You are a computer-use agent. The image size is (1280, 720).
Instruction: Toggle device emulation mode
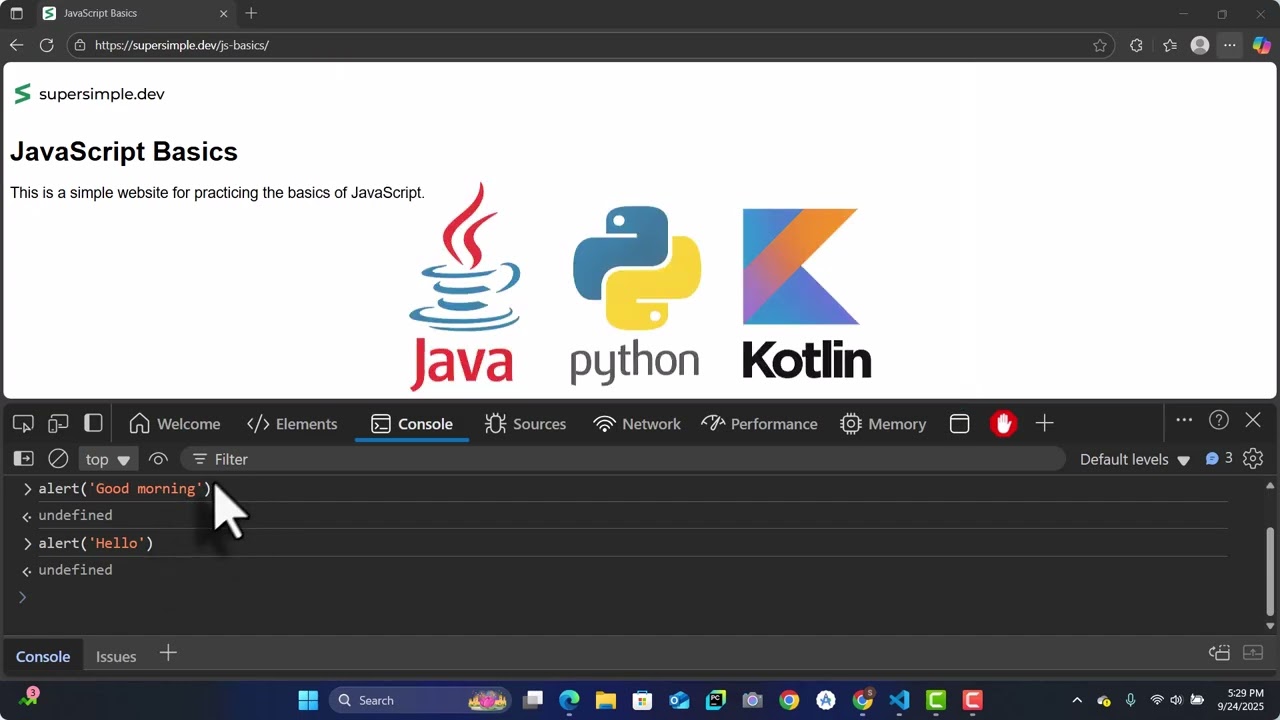[58, 423]
